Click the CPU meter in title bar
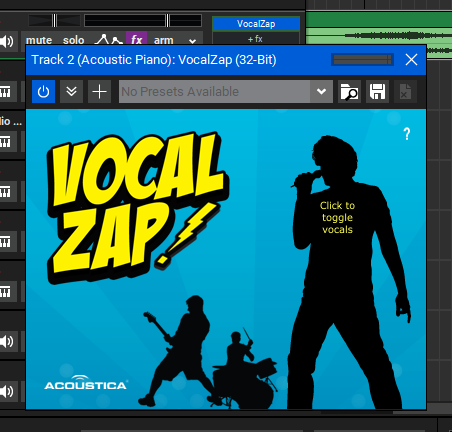The height and width of the screenshot is (432, 452). [362, 60]
